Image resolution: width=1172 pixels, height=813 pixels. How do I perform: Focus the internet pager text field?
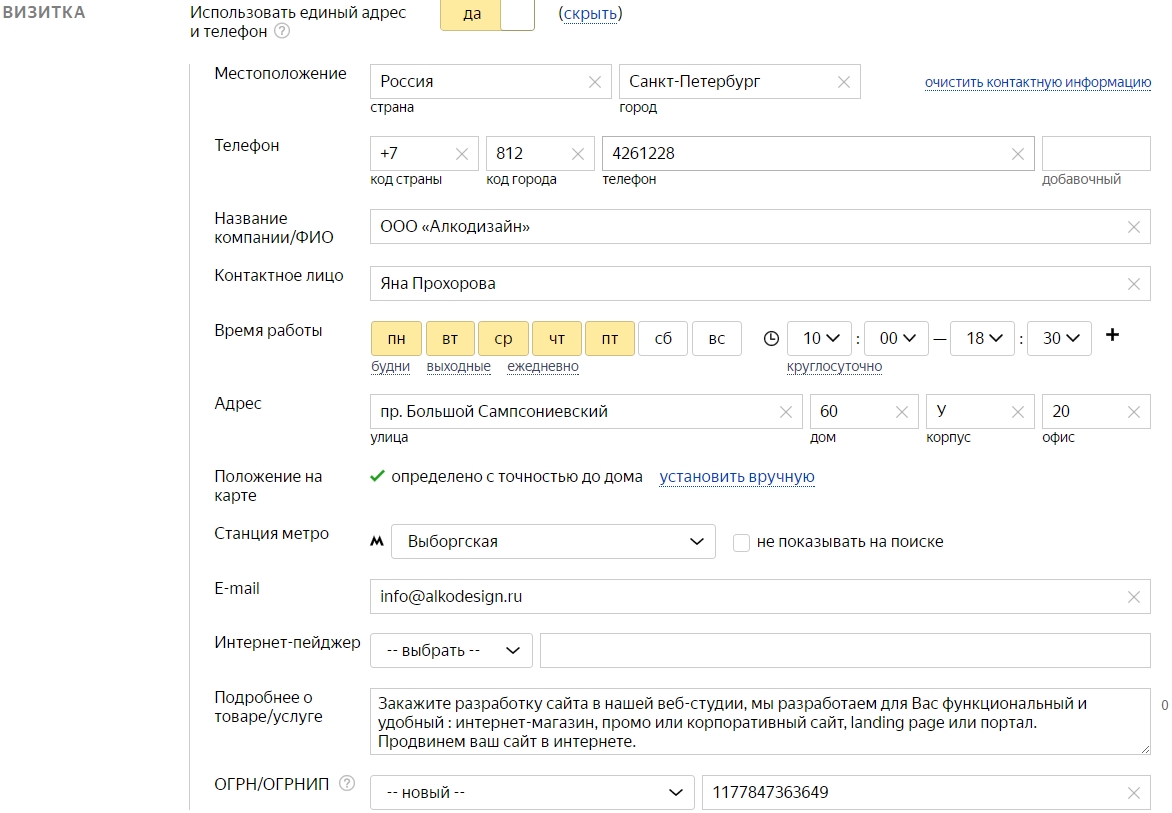845,651
